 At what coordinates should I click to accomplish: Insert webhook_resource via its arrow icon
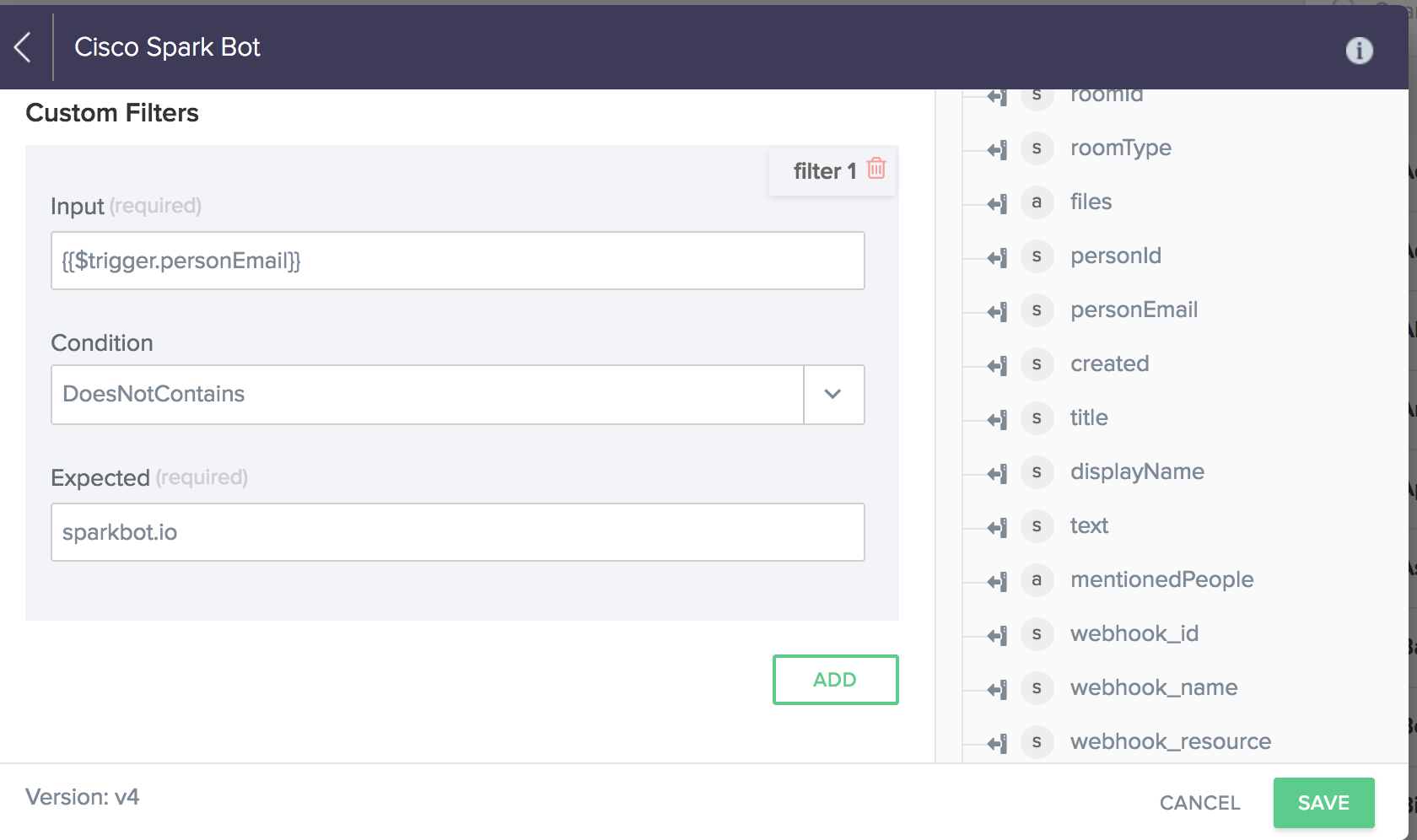click(998, 744)
